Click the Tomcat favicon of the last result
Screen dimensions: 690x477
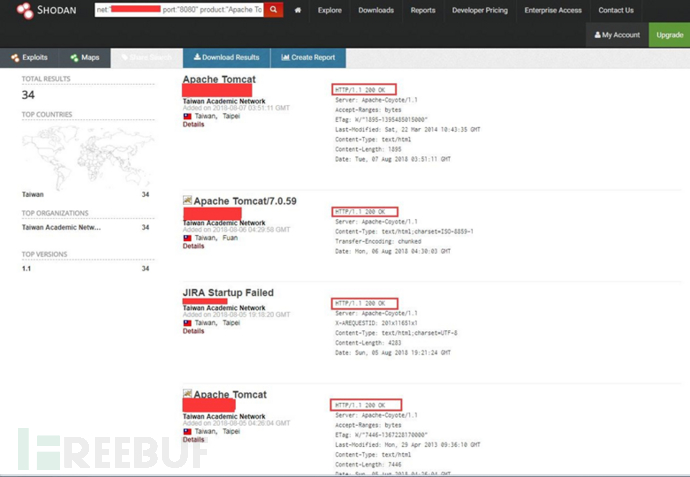point(187,393)
